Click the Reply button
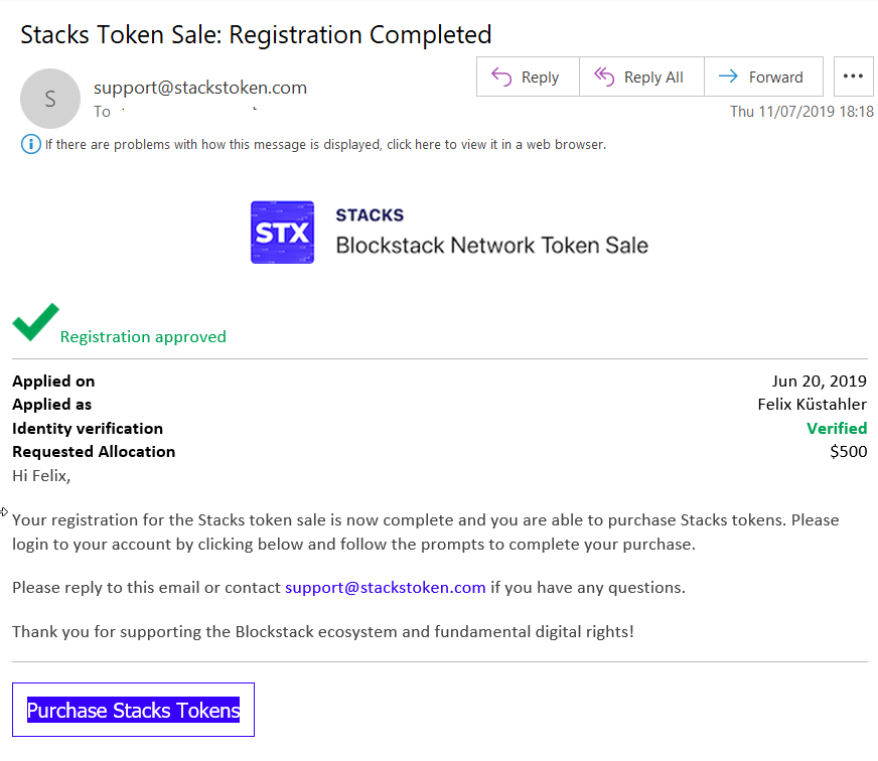Screen dimensions: 878x761 click(527, 77)
